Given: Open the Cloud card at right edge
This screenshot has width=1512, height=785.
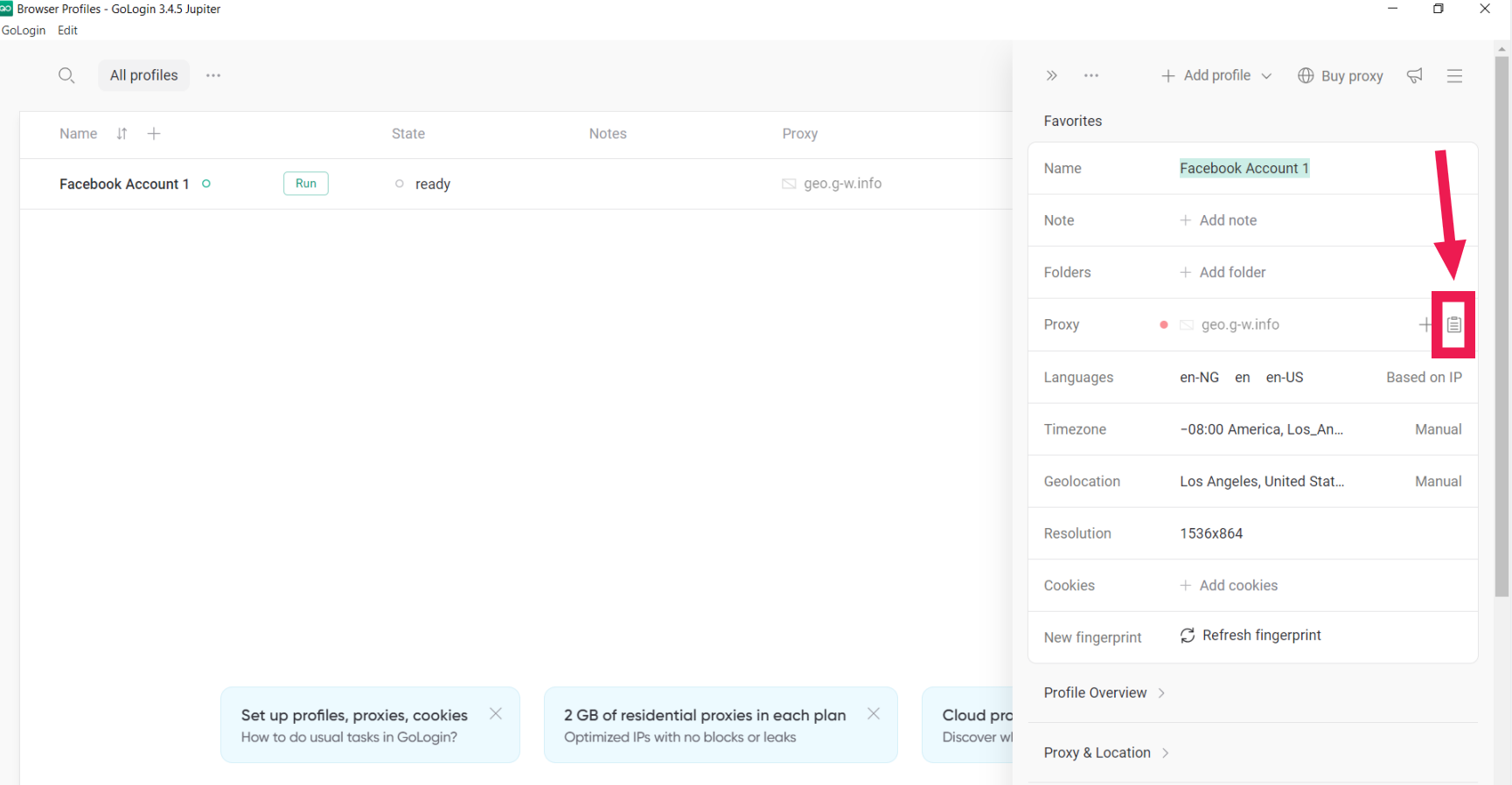Looking at the screenshot, I should 968,725.
